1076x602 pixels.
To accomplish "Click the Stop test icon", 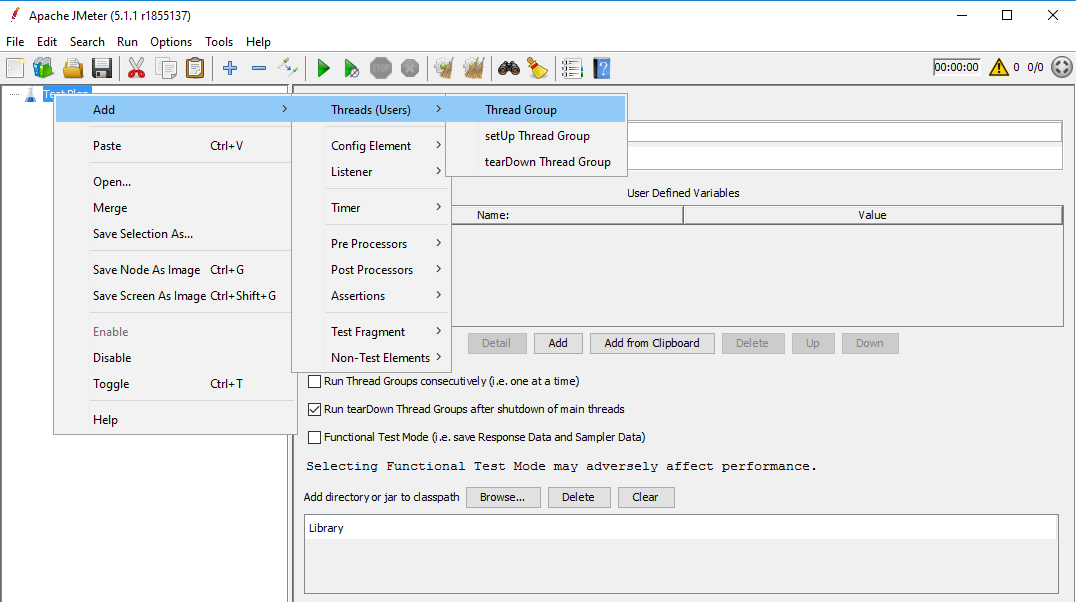I will pyautogui.click(x=381, y=68).
